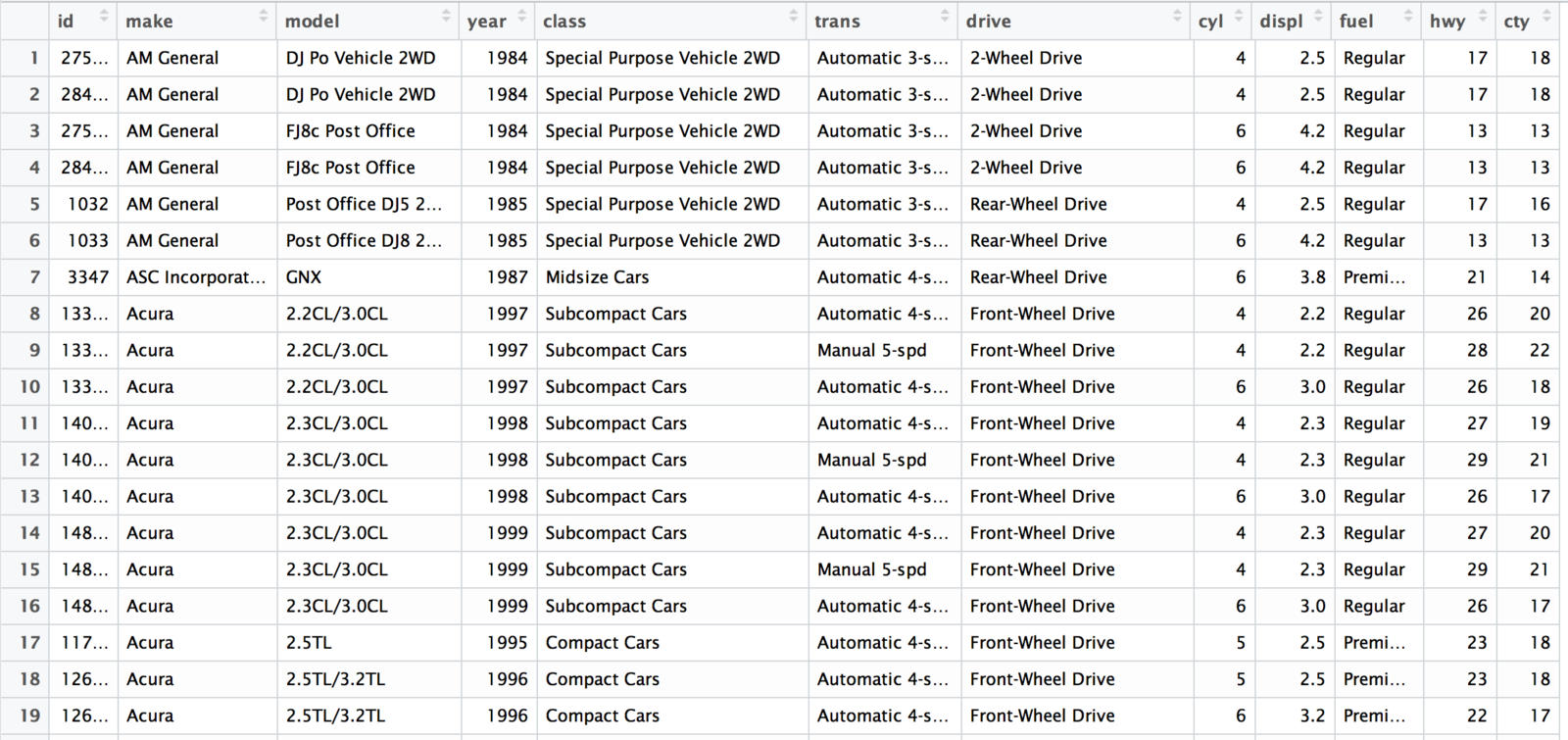Click the 'model' column header label
Viewport: 1568px width, 740px height.
coord(312,21)
